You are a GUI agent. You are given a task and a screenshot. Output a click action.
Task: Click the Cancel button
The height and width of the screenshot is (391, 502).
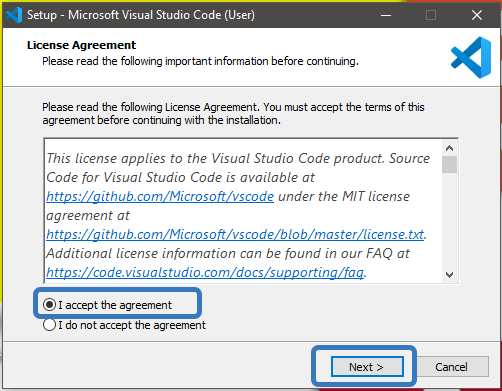[x=451, y=367]
